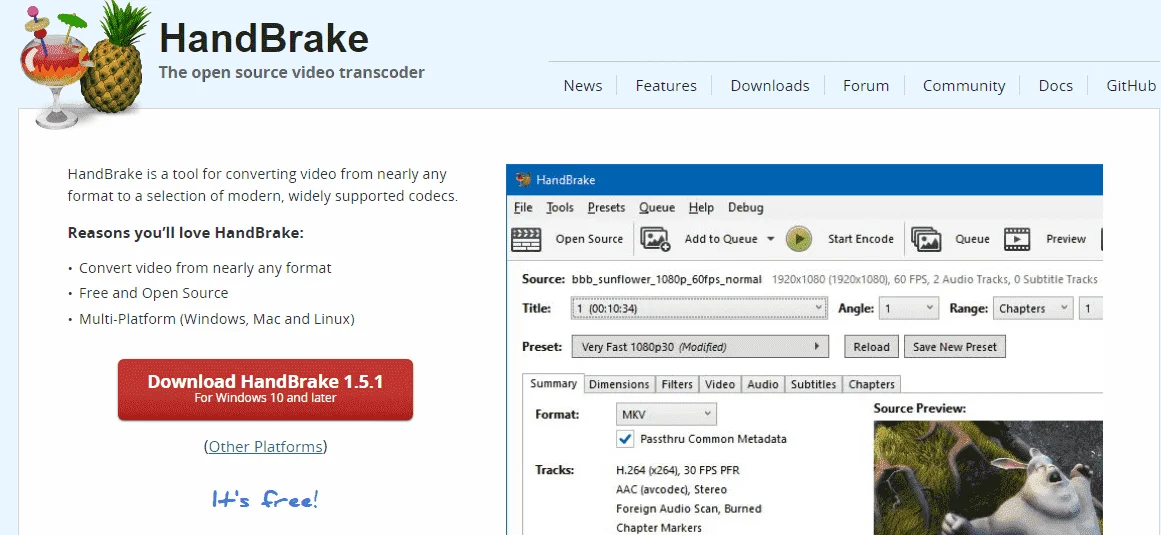
Task: Click the green Start Encode play icon
Action: point(799,239)
